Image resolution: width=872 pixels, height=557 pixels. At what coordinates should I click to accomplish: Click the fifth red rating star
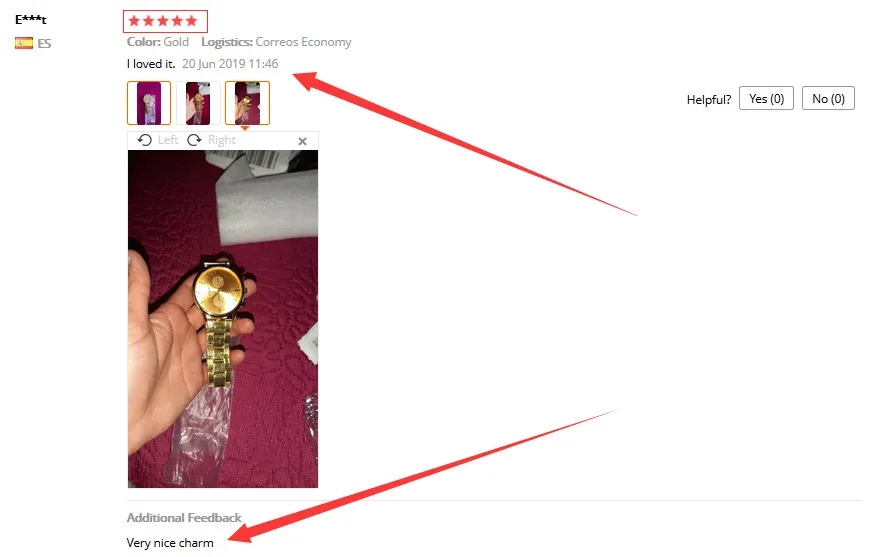[x=192, y=21]
